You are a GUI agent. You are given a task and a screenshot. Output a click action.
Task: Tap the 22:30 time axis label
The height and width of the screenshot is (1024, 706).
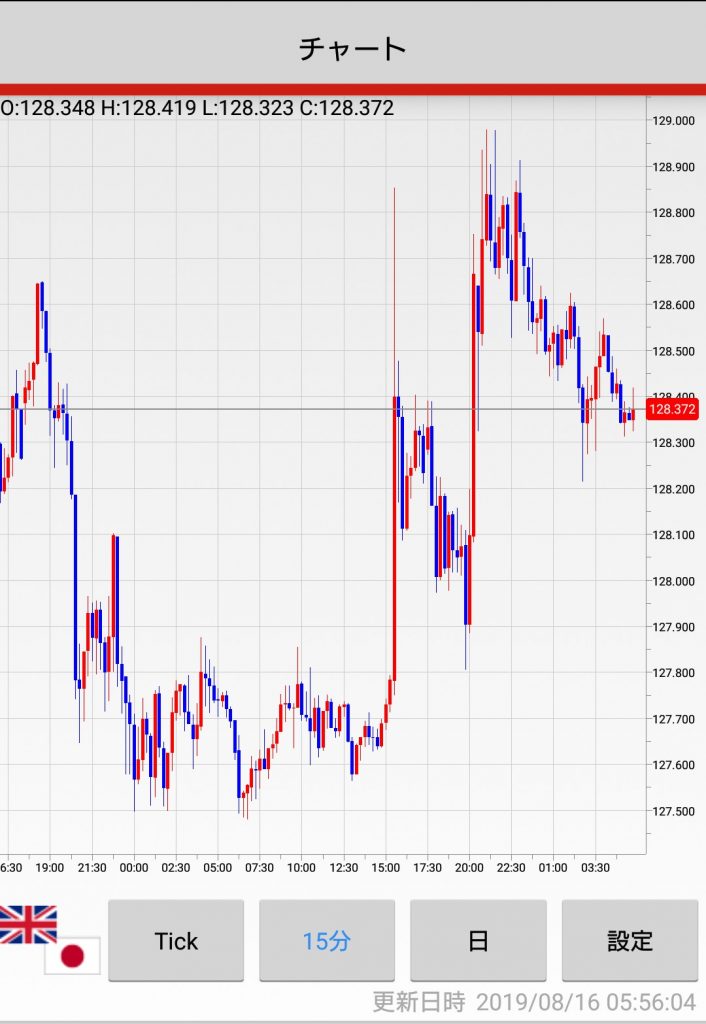click(511, 867)
